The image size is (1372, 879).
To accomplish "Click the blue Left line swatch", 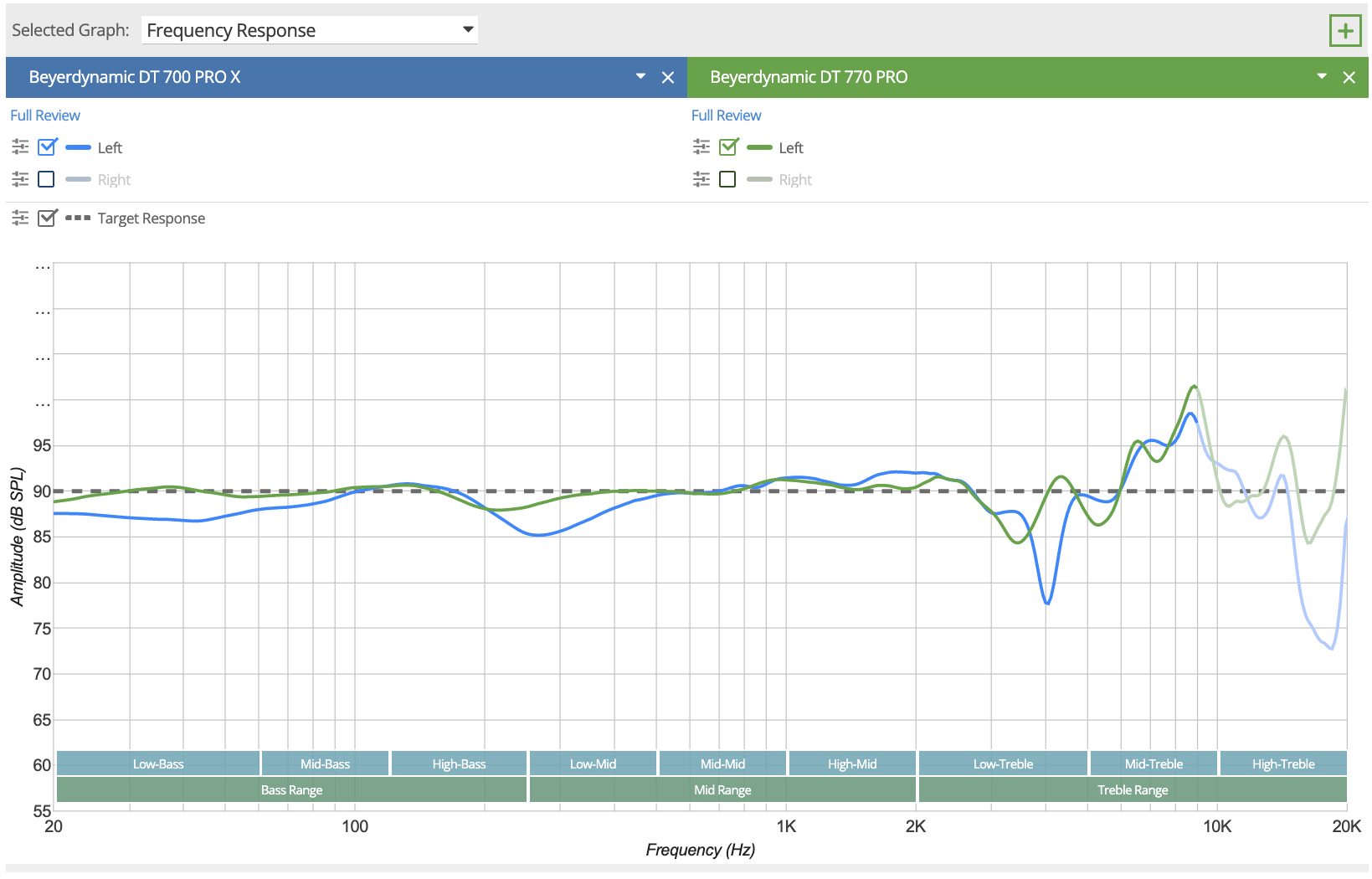I will point(78,147).
